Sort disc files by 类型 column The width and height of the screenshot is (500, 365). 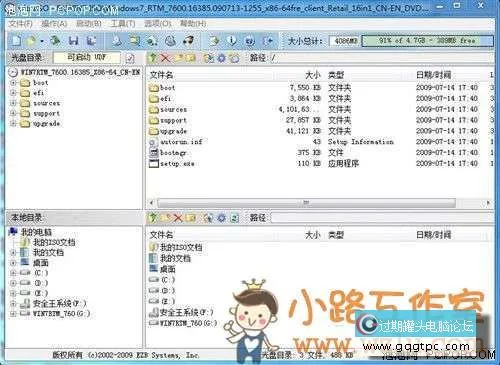(x=336, y=75)
